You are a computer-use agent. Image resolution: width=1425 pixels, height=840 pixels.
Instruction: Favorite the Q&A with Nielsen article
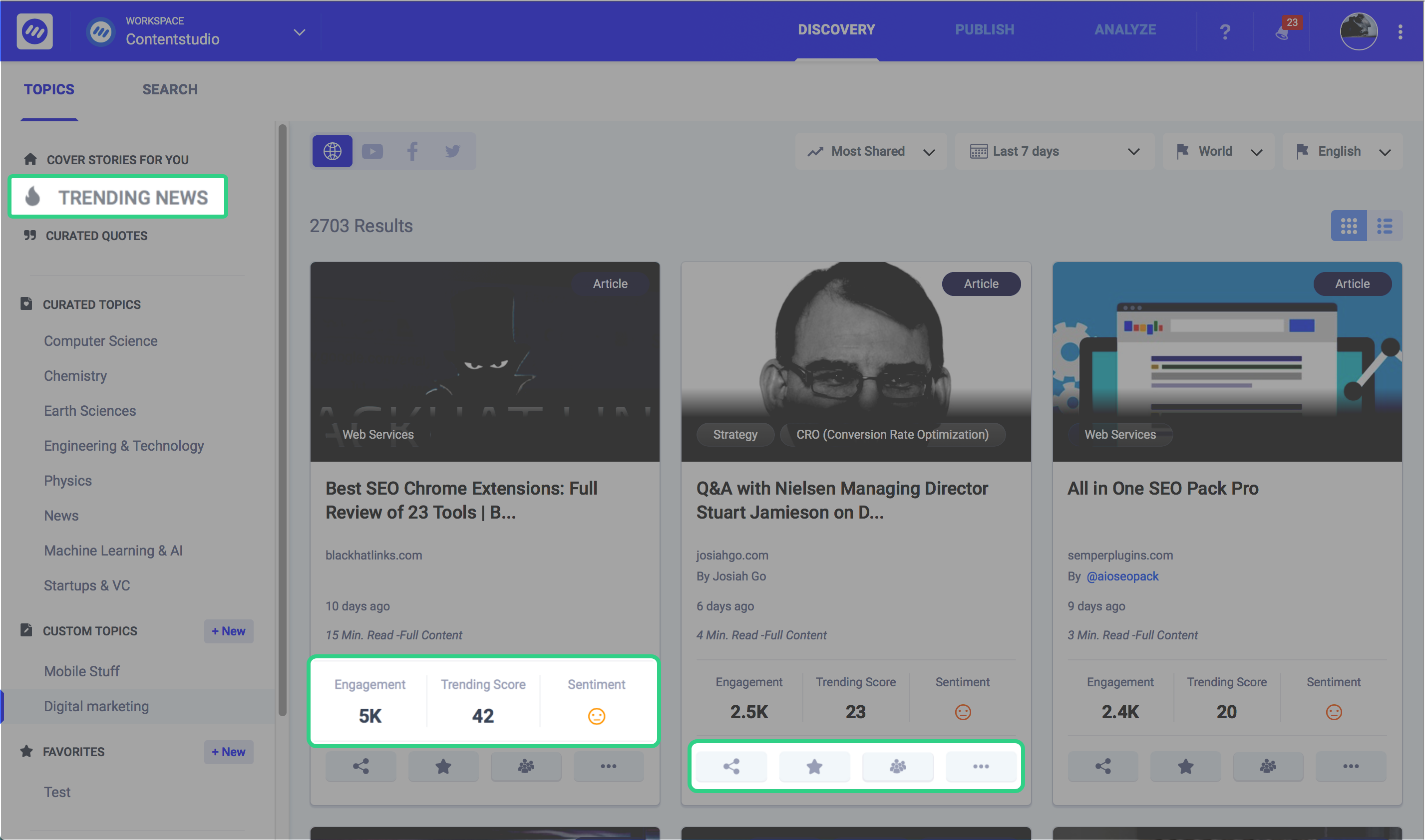[x=815, y=767]
